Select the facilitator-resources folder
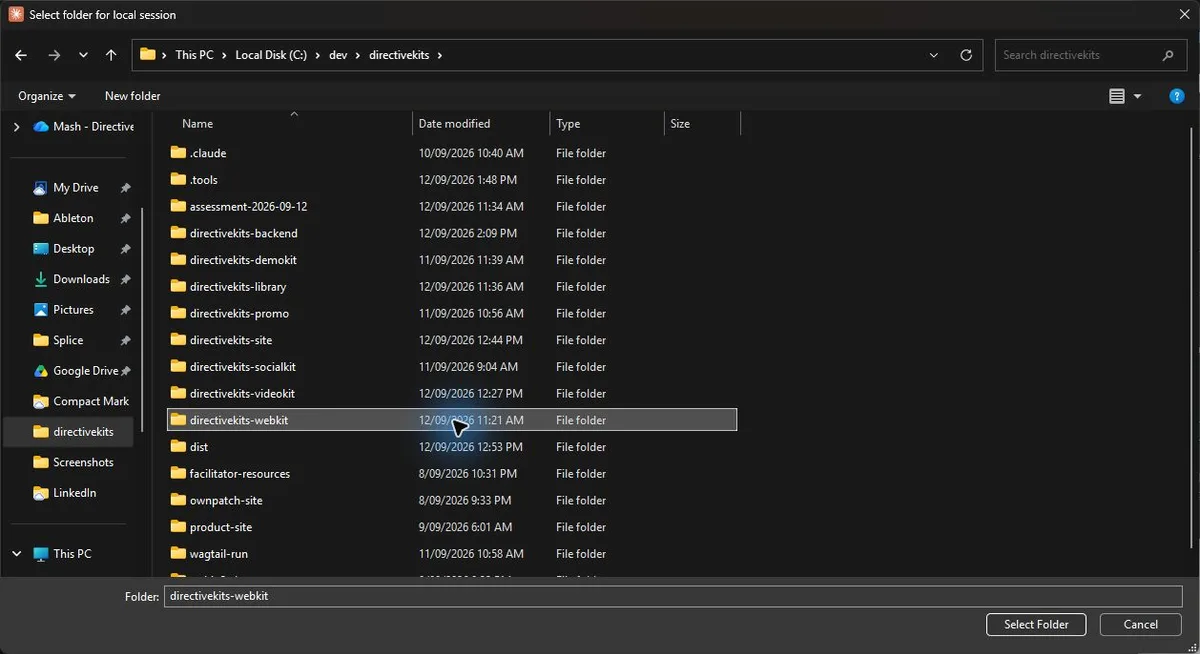 239,474
